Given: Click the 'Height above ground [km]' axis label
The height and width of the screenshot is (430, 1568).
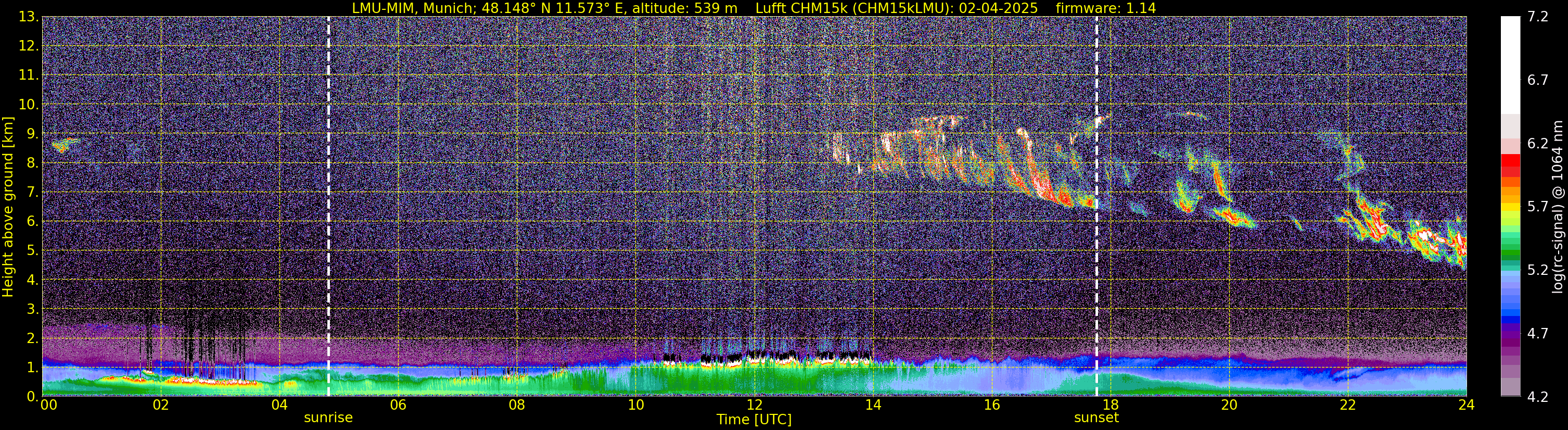Looking at the screenshot, I should coord(8,207).
